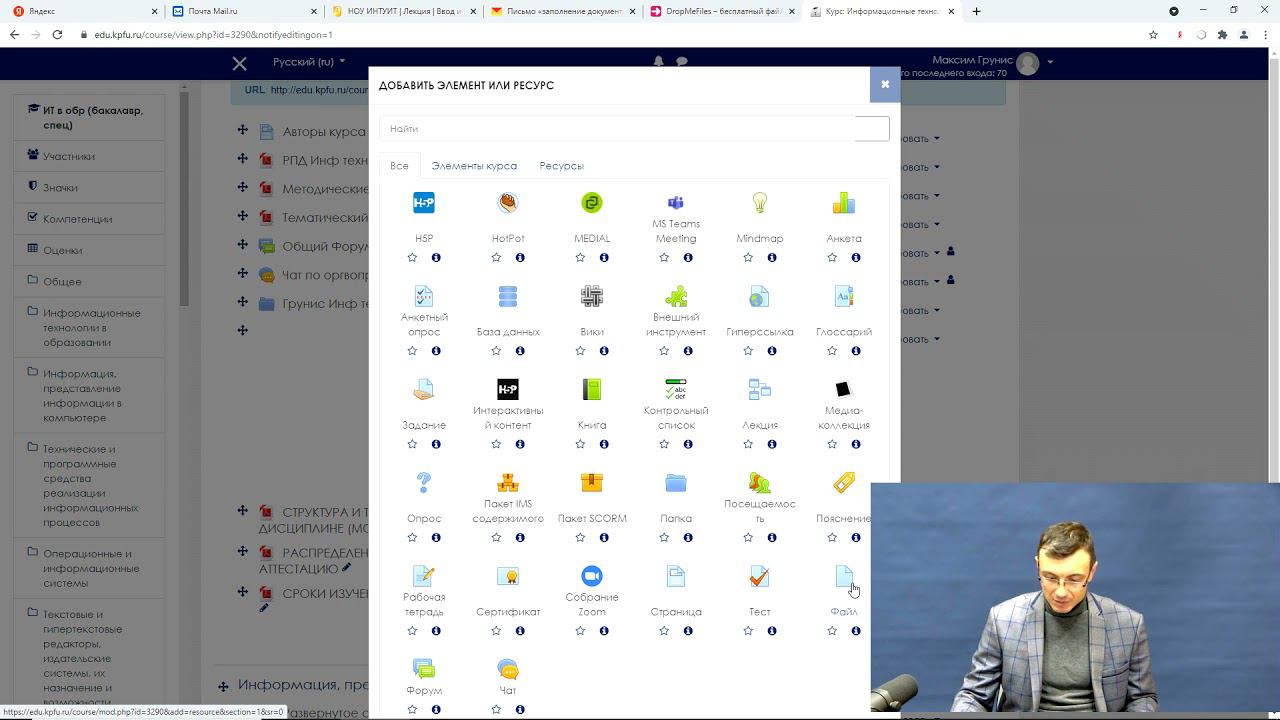Choose the Собрание Zoom icon
This screenshot has width=1280, height=720.
592,576
